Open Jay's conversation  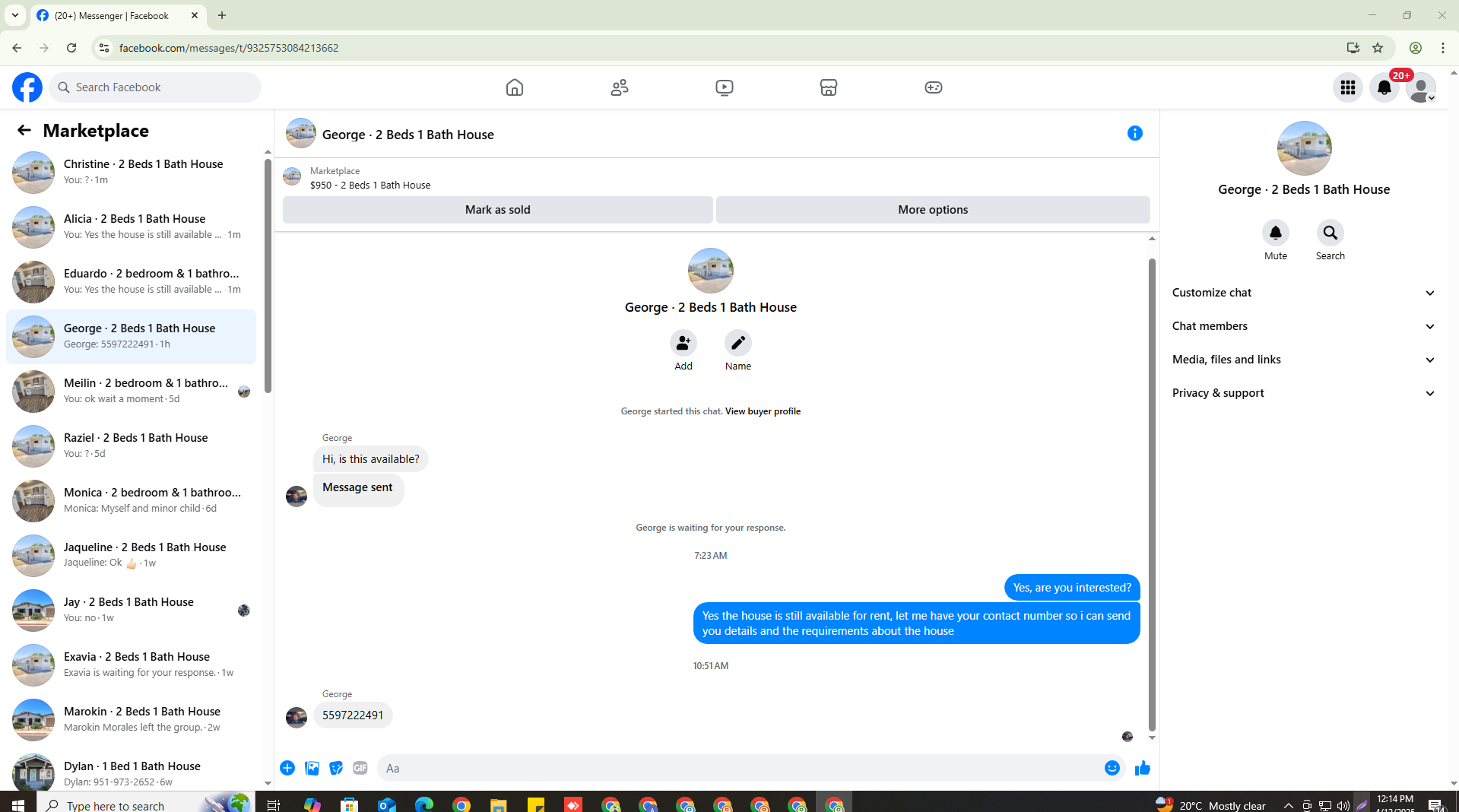tap(132, 610)
